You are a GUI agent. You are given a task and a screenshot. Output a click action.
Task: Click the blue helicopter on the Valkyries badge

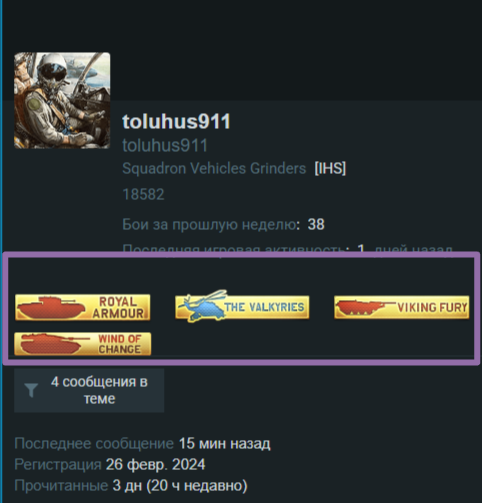click(203, 306)
